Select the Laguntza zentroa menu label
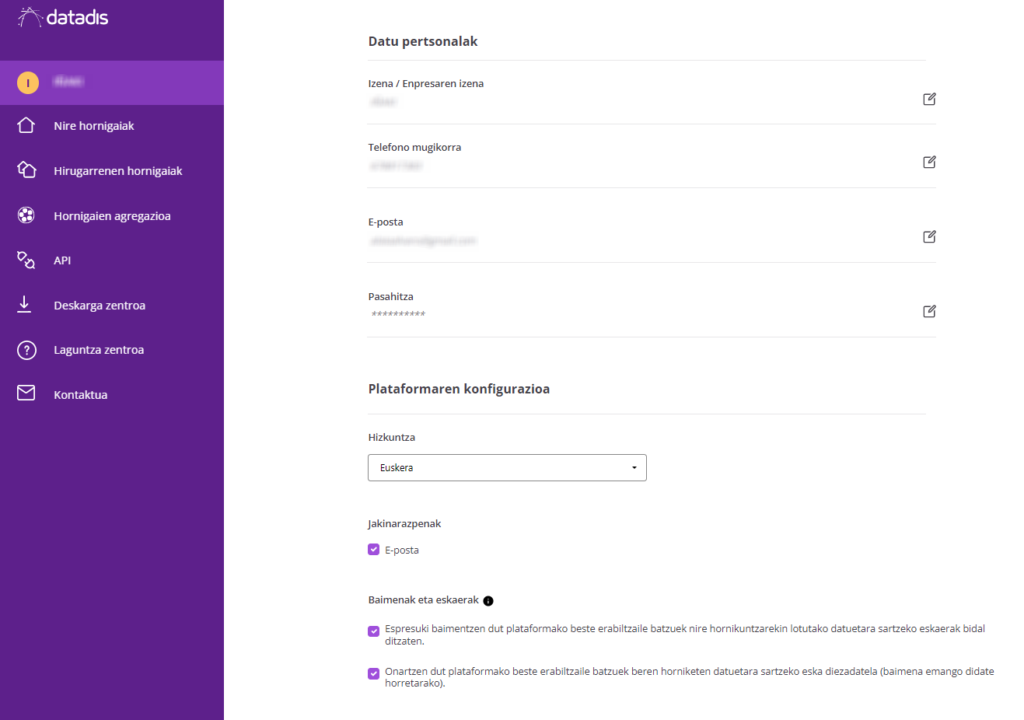 [99, 350]
